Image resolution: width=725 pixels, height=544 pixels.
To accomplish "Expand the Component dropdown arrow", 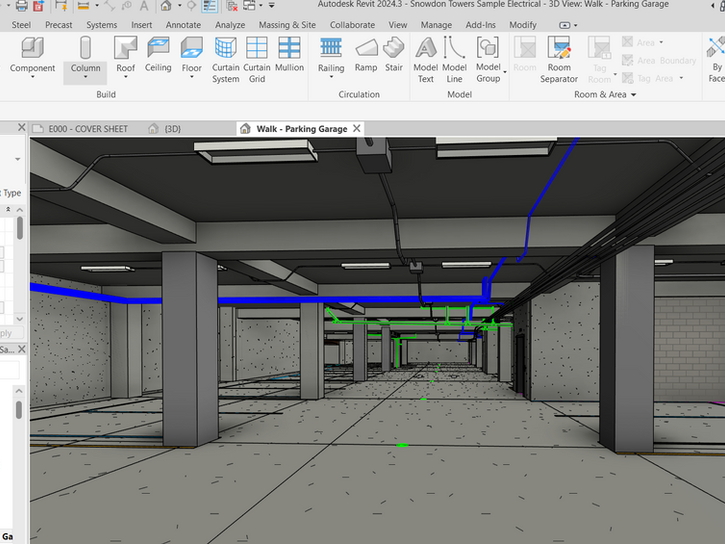I will pyautogui.click(x=32, y=77).
